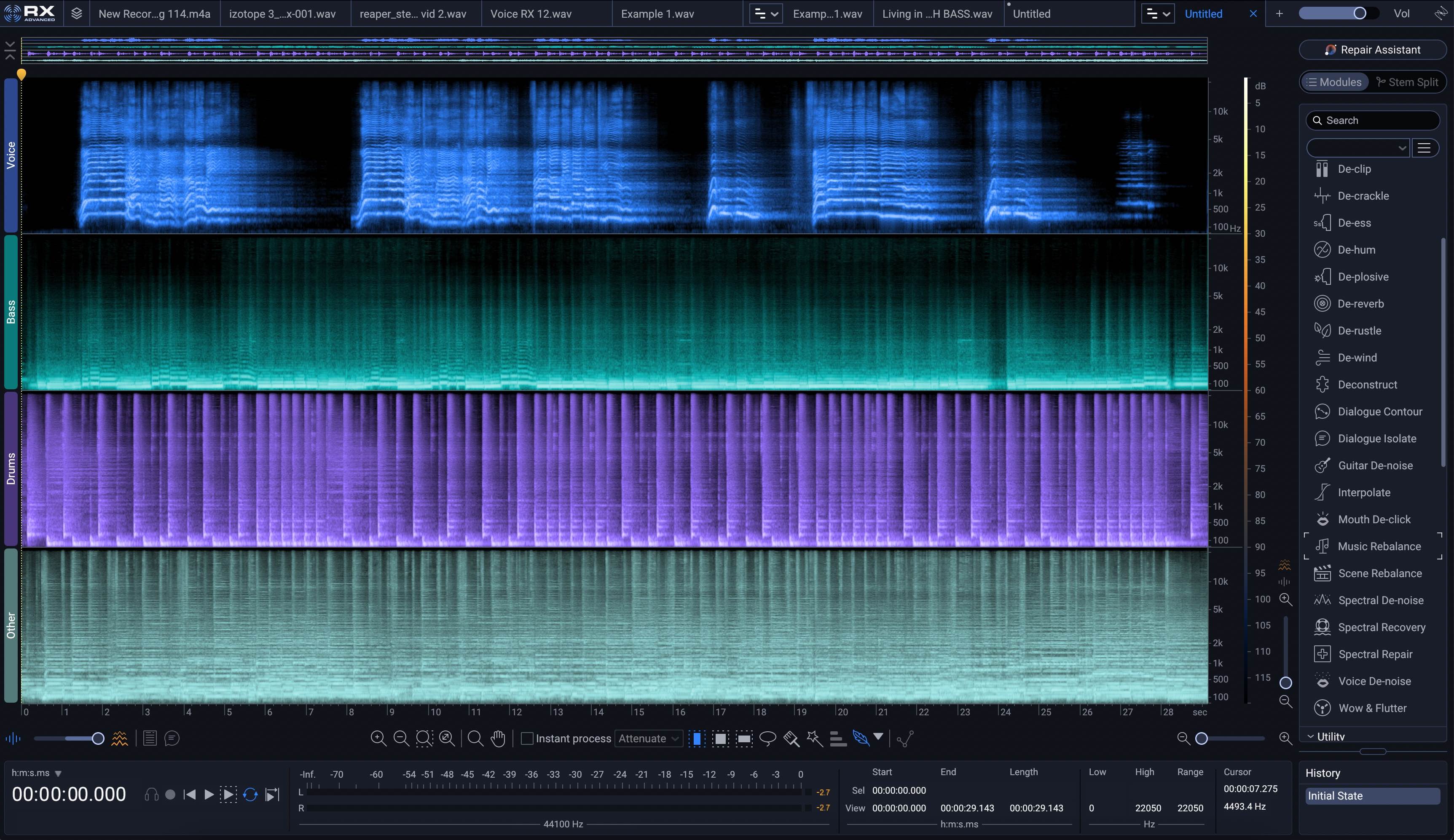Choose the Brush selection tool
Screen dimensions: 1454x840
(x=791, y=738)
